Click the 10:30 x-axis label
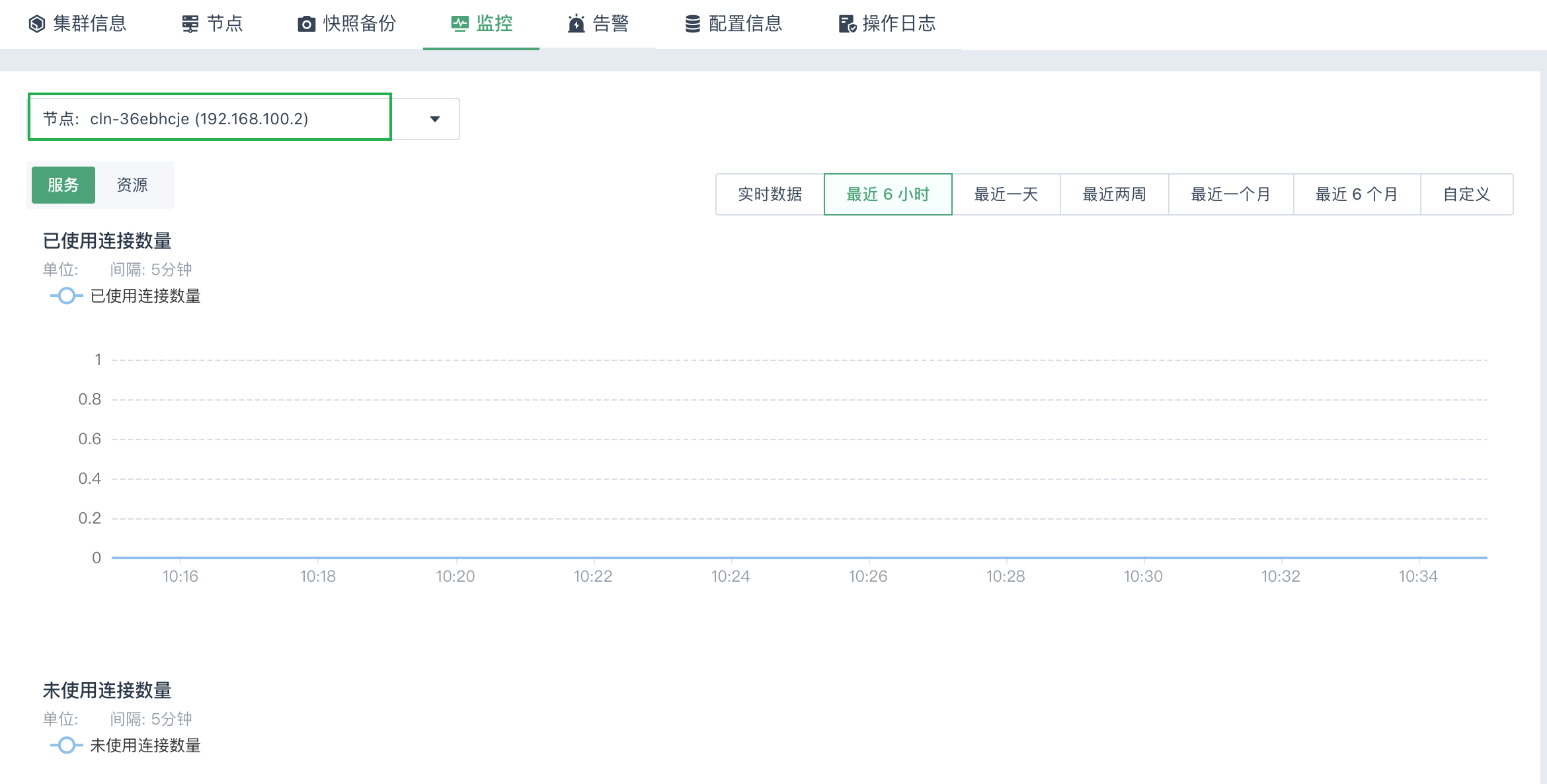 click(x=1143, y=576)
